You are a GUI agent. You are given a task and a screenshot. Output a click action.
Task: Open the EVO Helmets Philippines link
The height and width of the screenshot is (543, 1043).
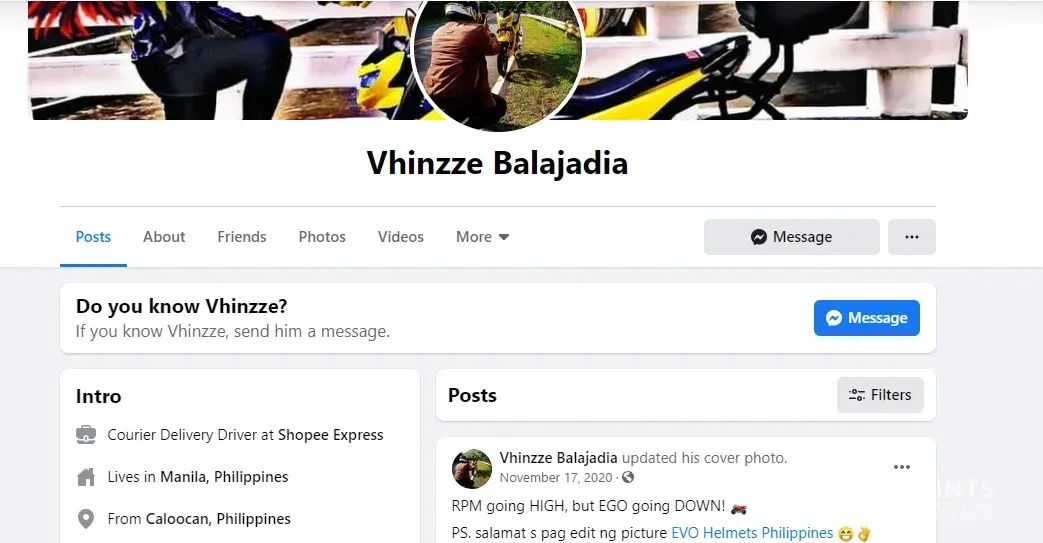pyautogui.click(x=752, y=533)
